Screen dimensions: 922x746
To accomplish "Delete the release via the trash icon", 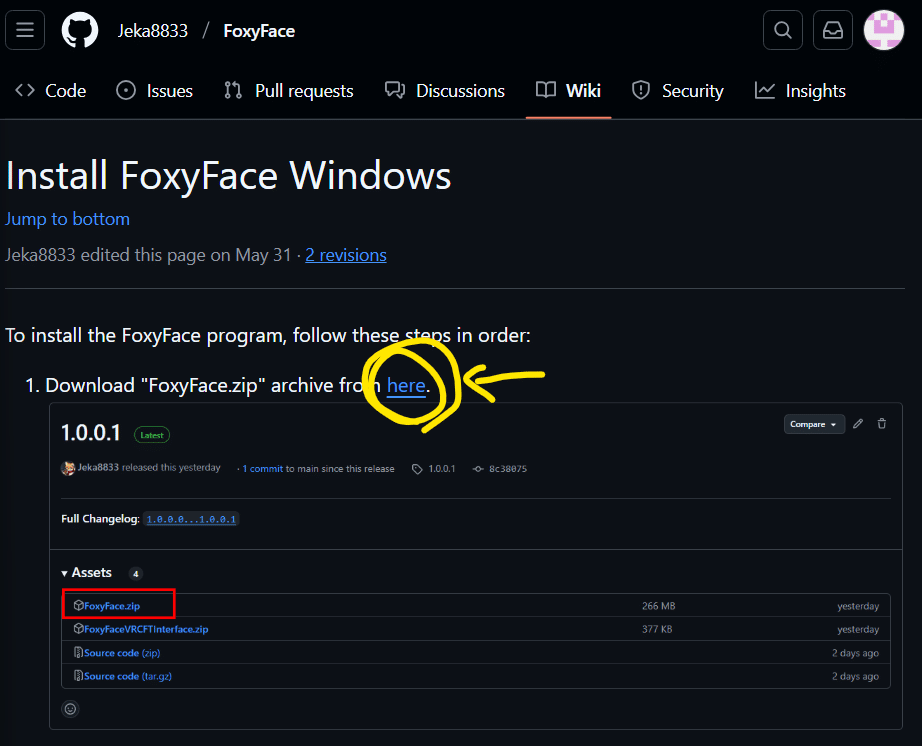I will tap(881, 424).
